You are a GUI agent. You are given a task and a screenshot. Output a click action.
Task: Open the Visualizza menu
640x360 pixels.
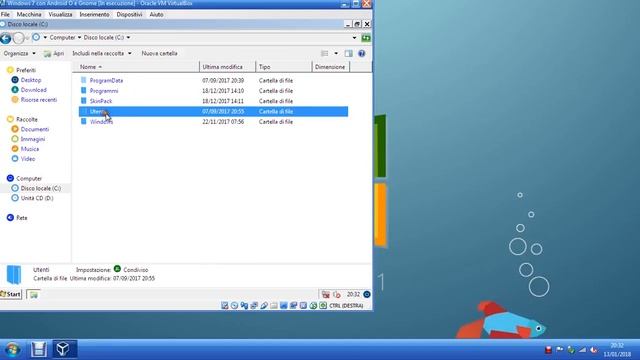point(60,14)
